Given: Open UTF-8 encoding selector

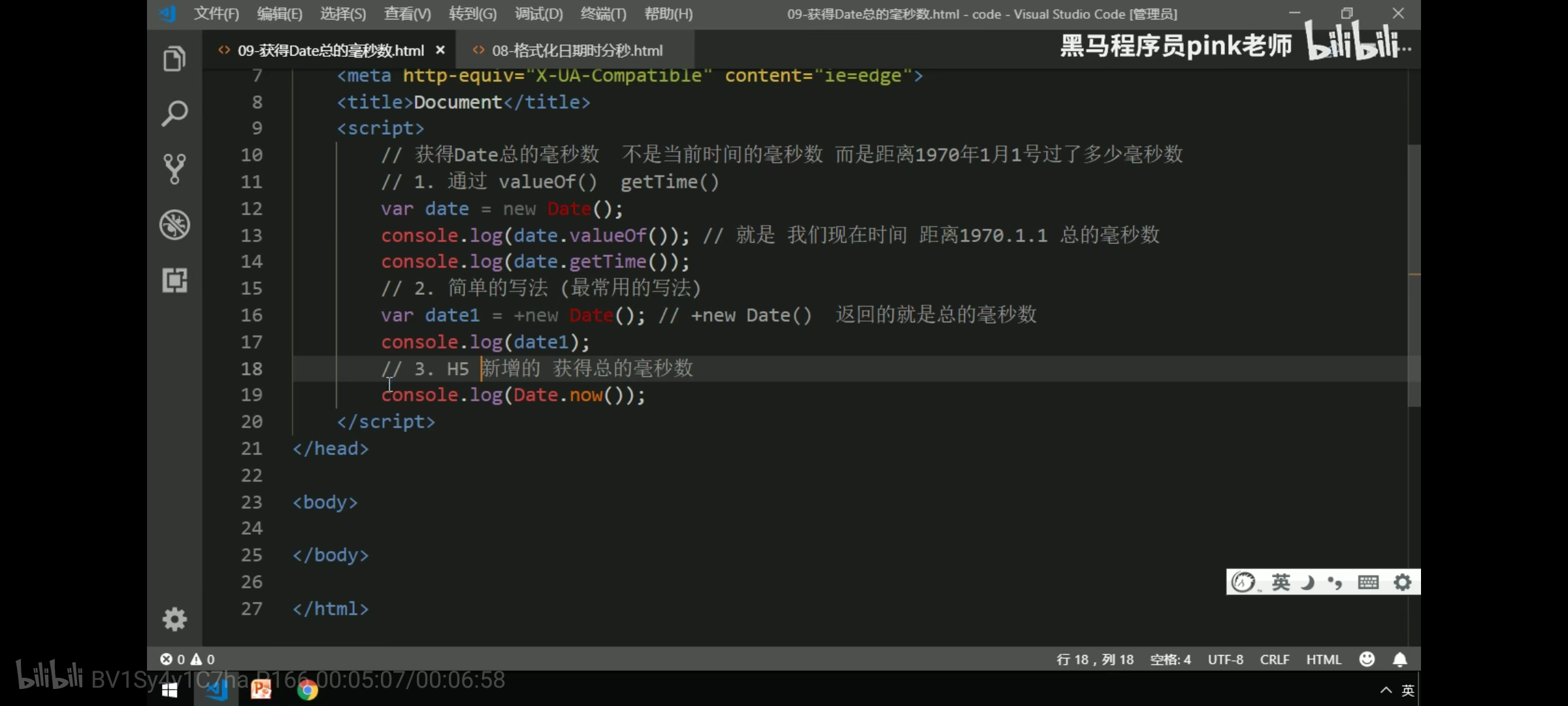Looking at the screenshot, I should tap(1225, 660).
